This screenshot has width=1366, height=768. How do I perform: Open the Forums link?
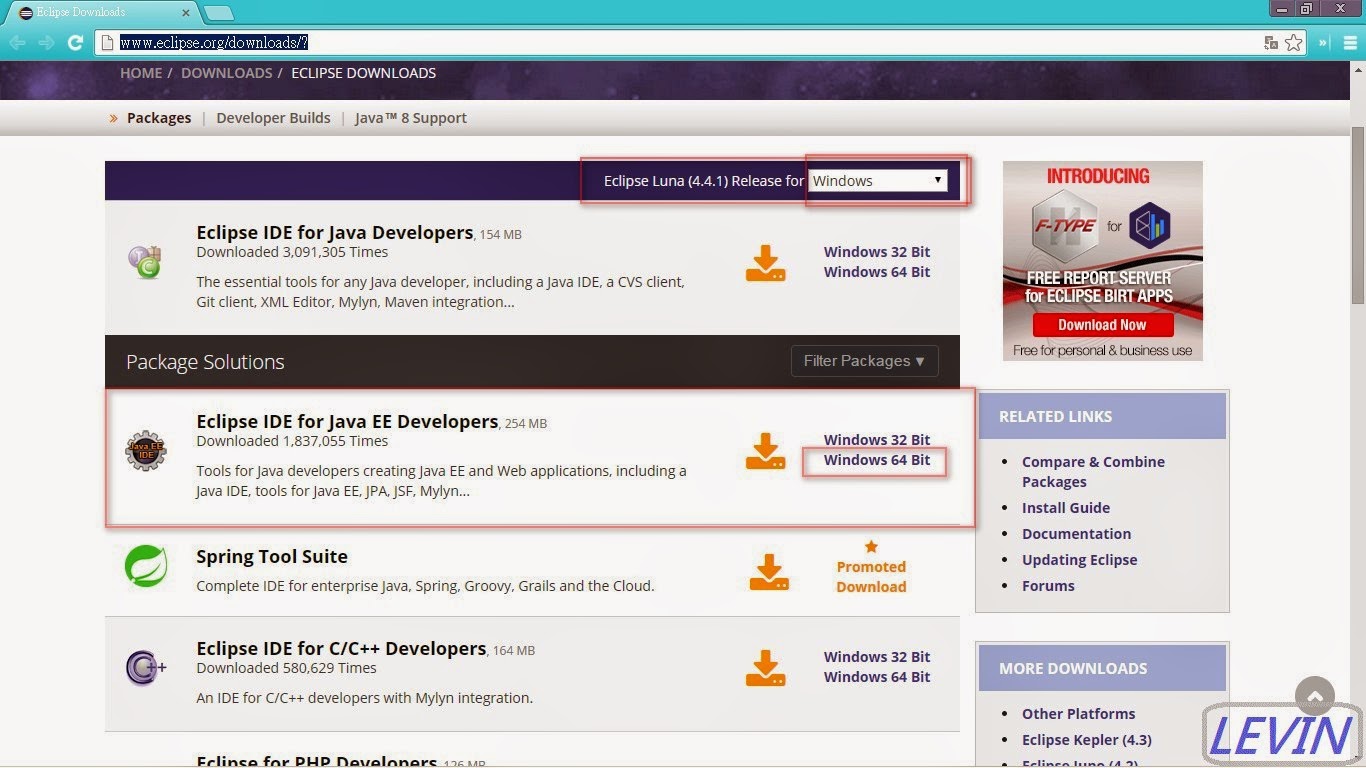1048,586
